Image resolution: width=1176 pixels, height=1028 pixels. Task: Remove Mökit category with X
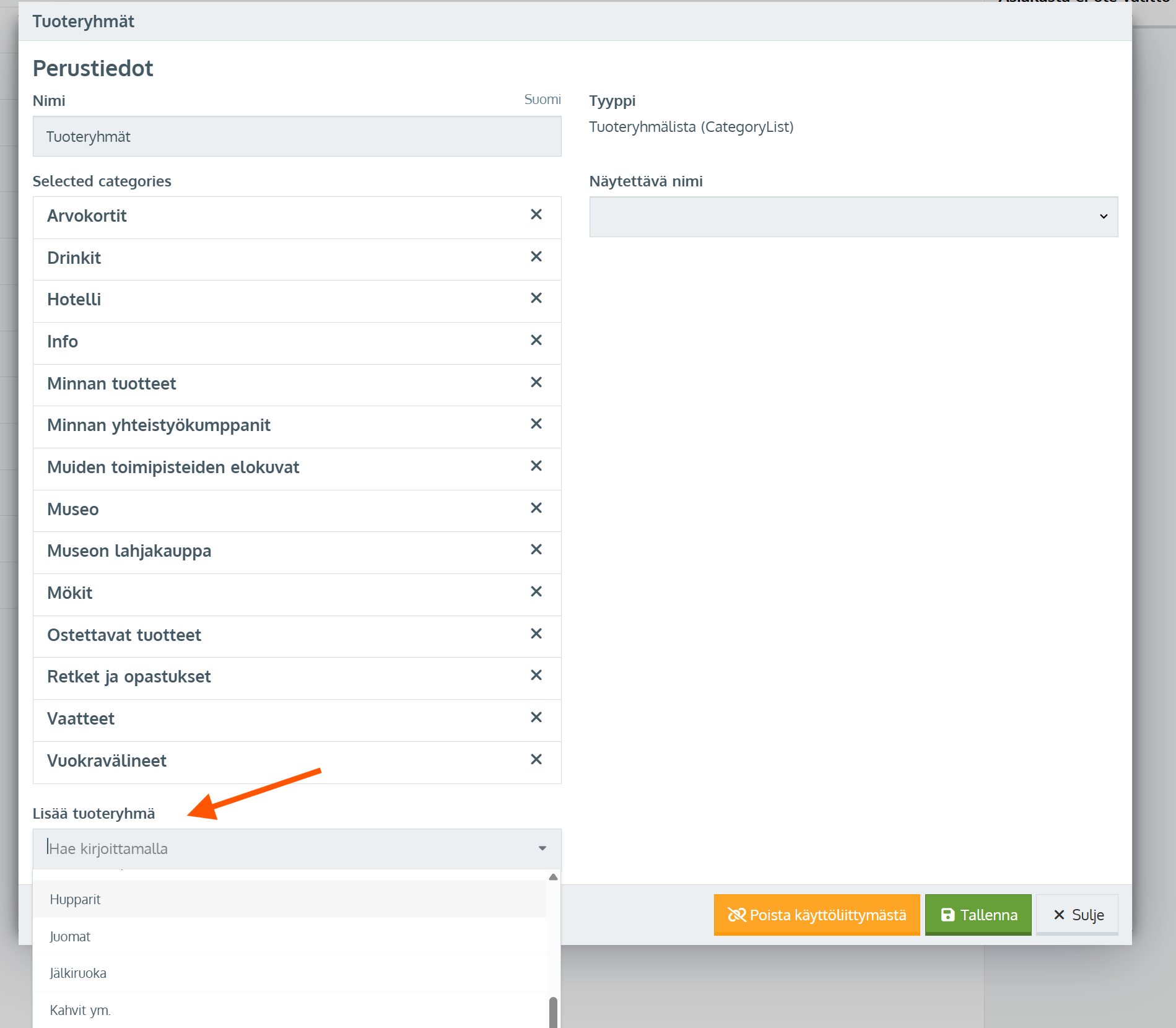536,592
